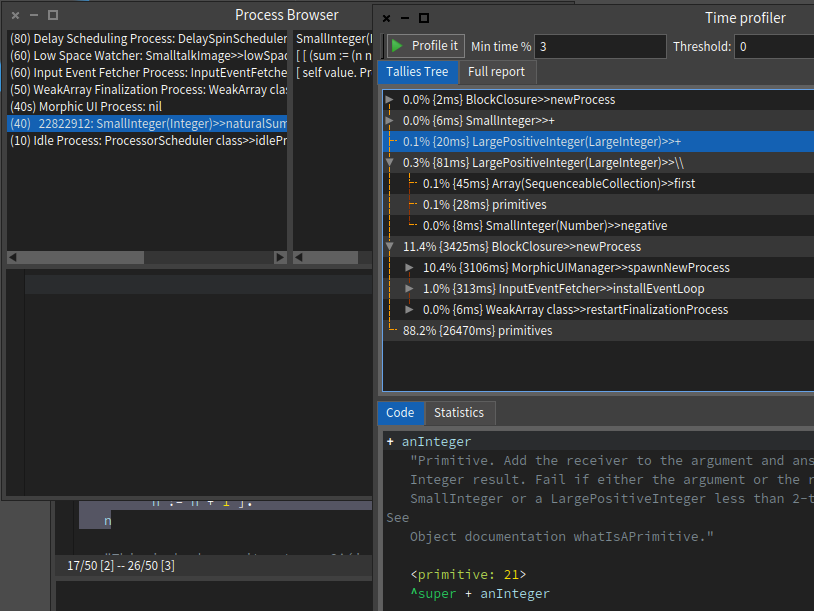Click process list scrollbar left arrow

pyautogui.click(x=14, y=257)
